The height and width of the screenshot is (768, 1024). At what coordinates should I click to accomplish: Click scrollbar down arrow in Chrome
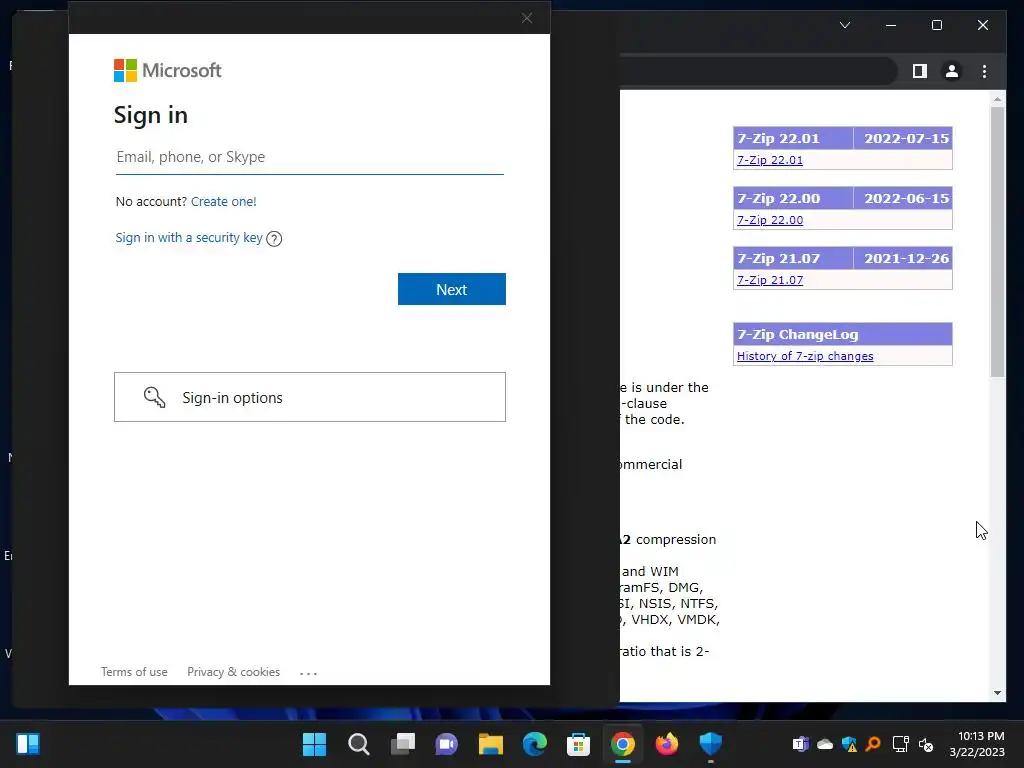[997, 693]
